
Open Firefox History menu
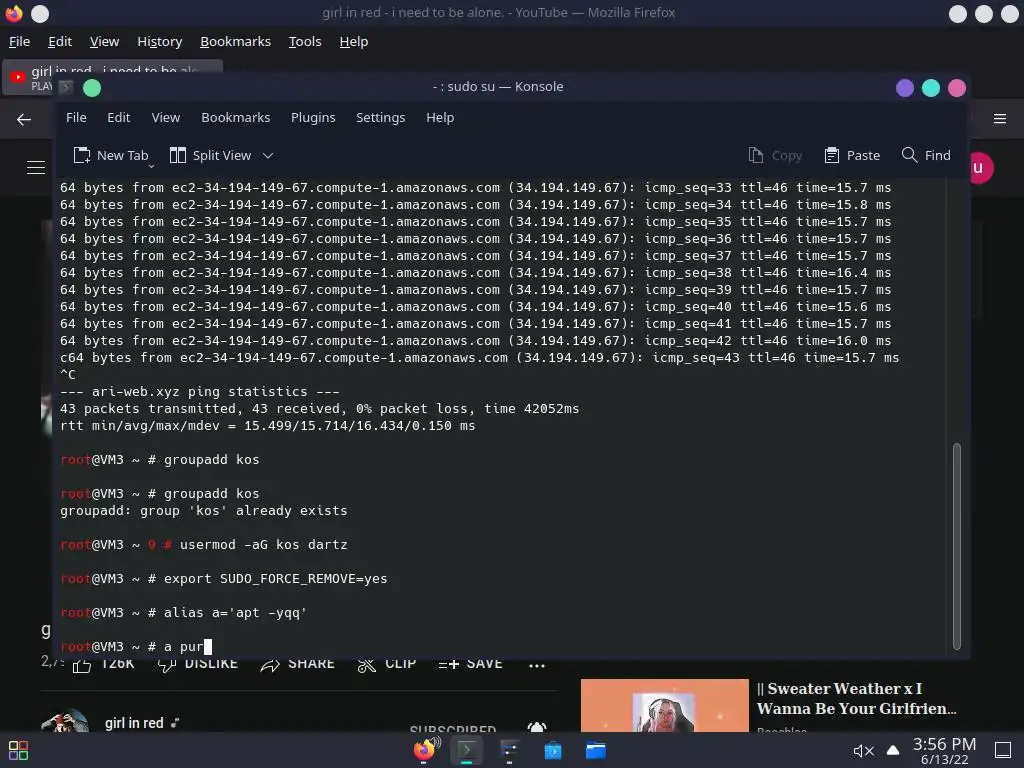159,42
